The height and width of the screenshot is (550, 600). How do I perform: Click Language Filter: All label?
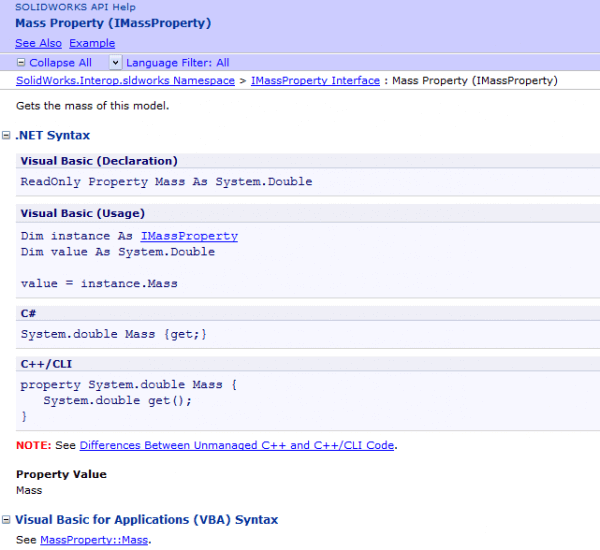pyautogui.click(x=178, y=63)
